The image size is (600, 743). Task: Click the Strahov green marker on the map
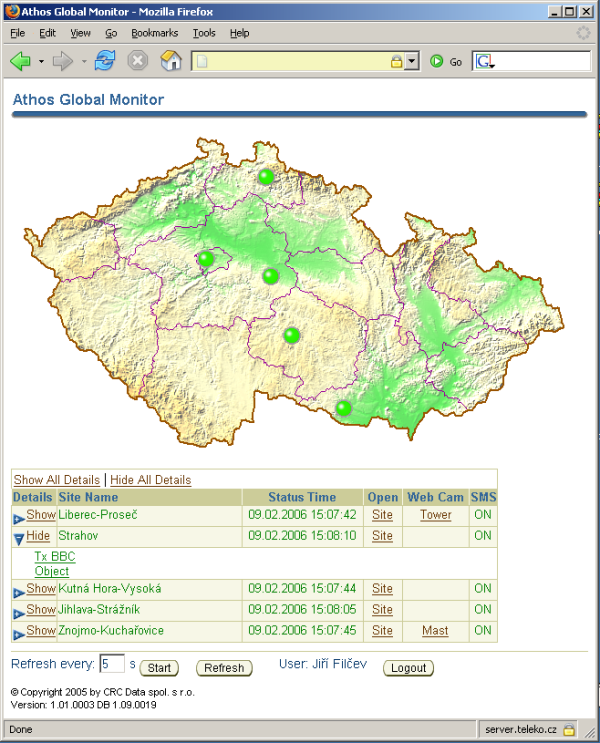[x=206, y=259]
